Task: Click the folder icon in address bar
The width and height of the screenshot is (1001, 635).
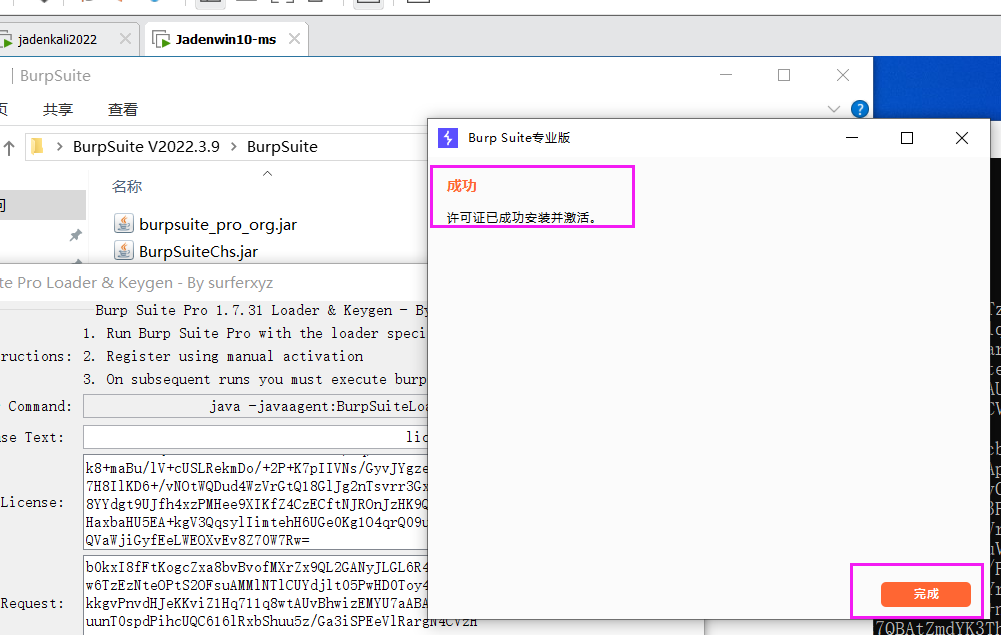Action: 37,147
